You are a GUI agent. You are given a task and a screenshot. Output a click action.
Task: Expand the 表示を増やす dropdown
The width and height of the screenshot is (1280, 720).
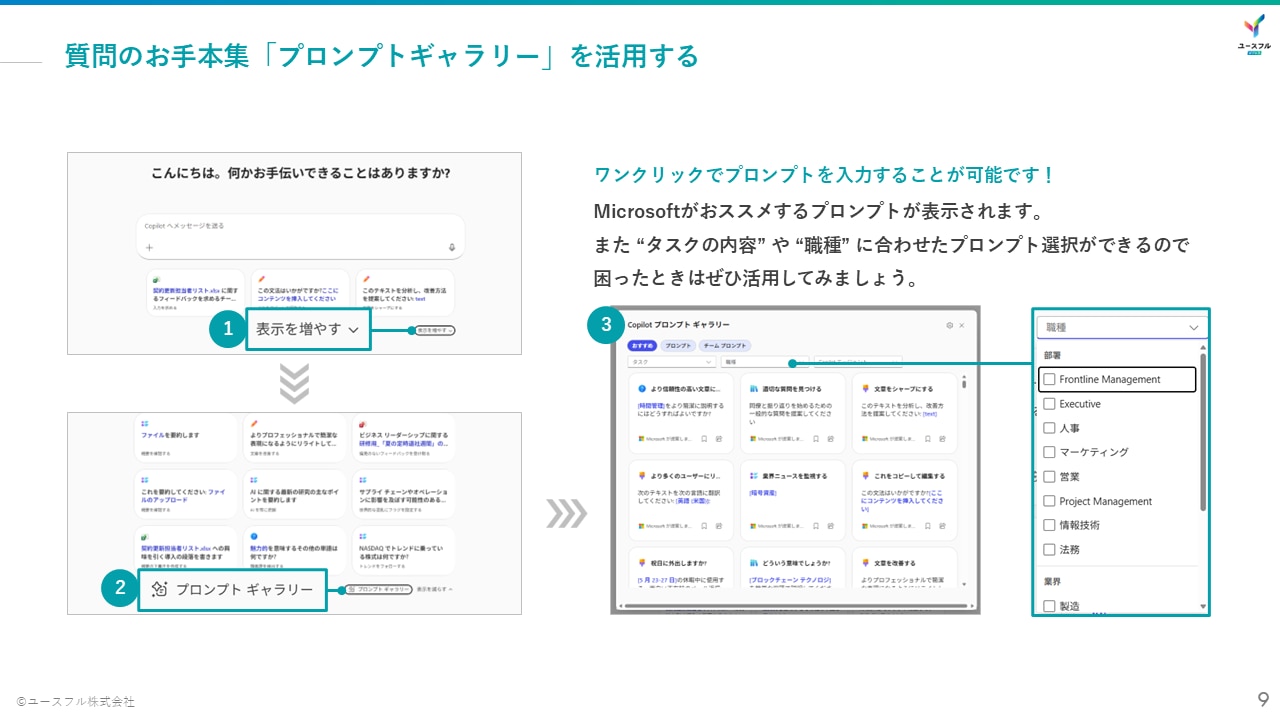tap(306, 330)
